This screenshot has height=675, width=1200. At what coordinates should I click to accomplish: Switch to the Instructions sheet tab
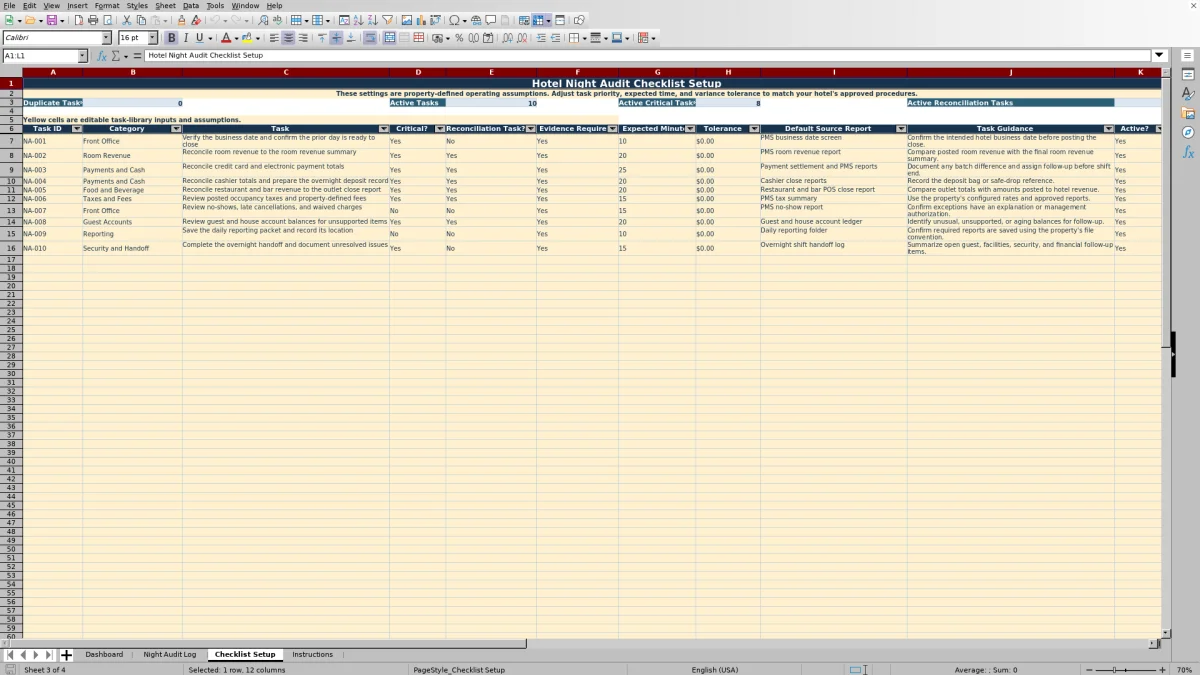pyautogui.click(x=312, y=655)
